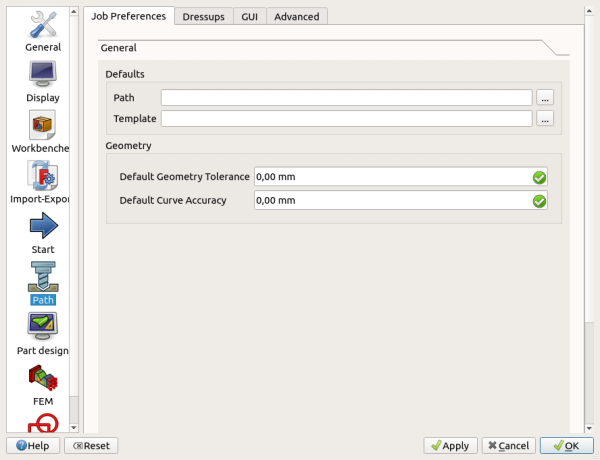Open Import-Export preferences

pyautogui.click(x=39, y=183)
